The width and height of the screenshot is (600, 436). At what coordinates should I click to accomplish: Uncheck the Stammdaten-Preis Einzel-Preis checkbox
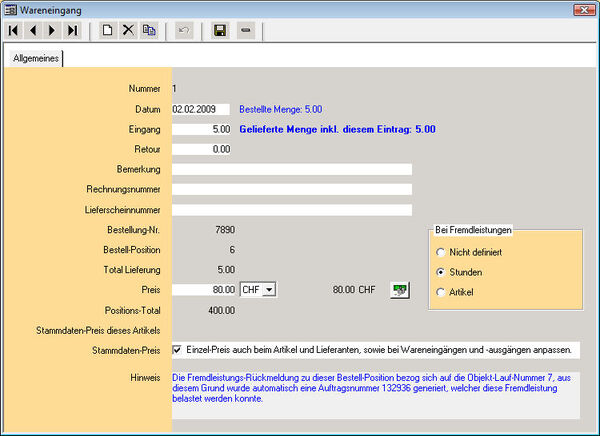point(177,350)
